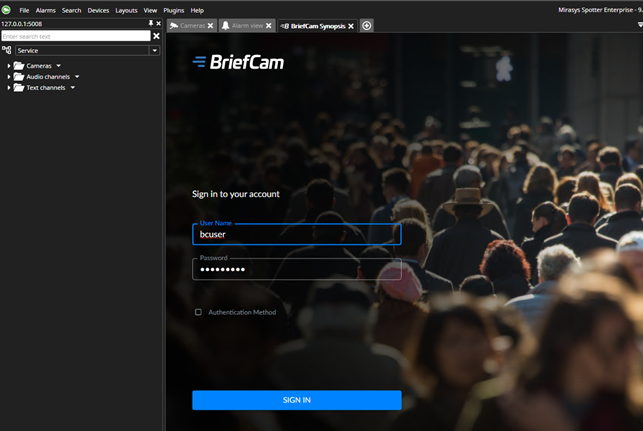643x431 pixels.
Task: Open the Layouts menu
Action: tap(126, 10)
